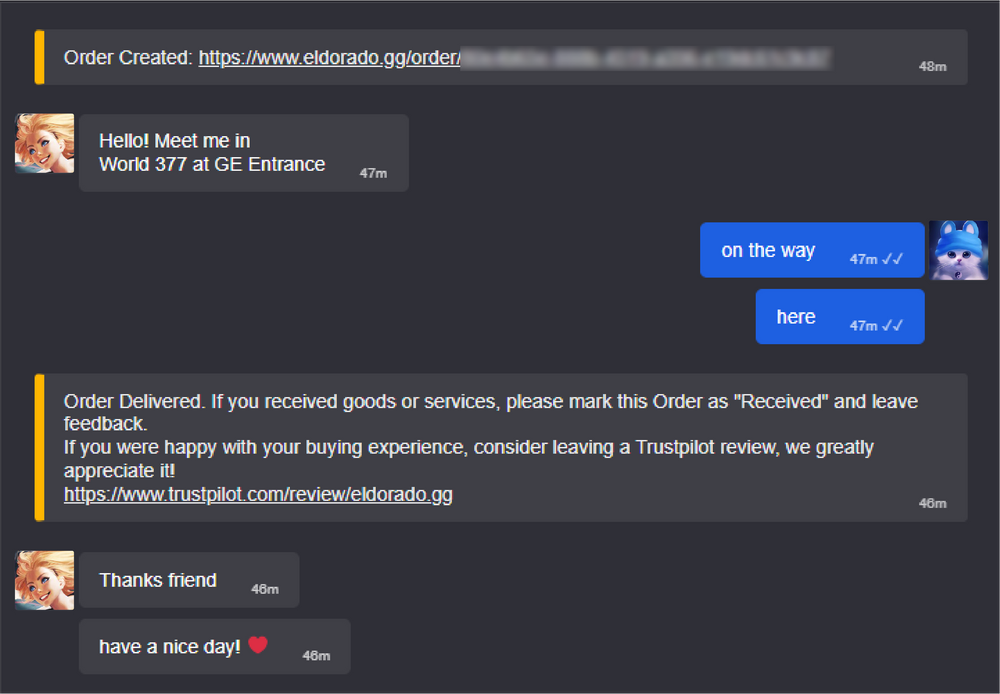Click the yellow bar on the Order Delivered notice
The image size is (1000, 694).
click(39, 444)
